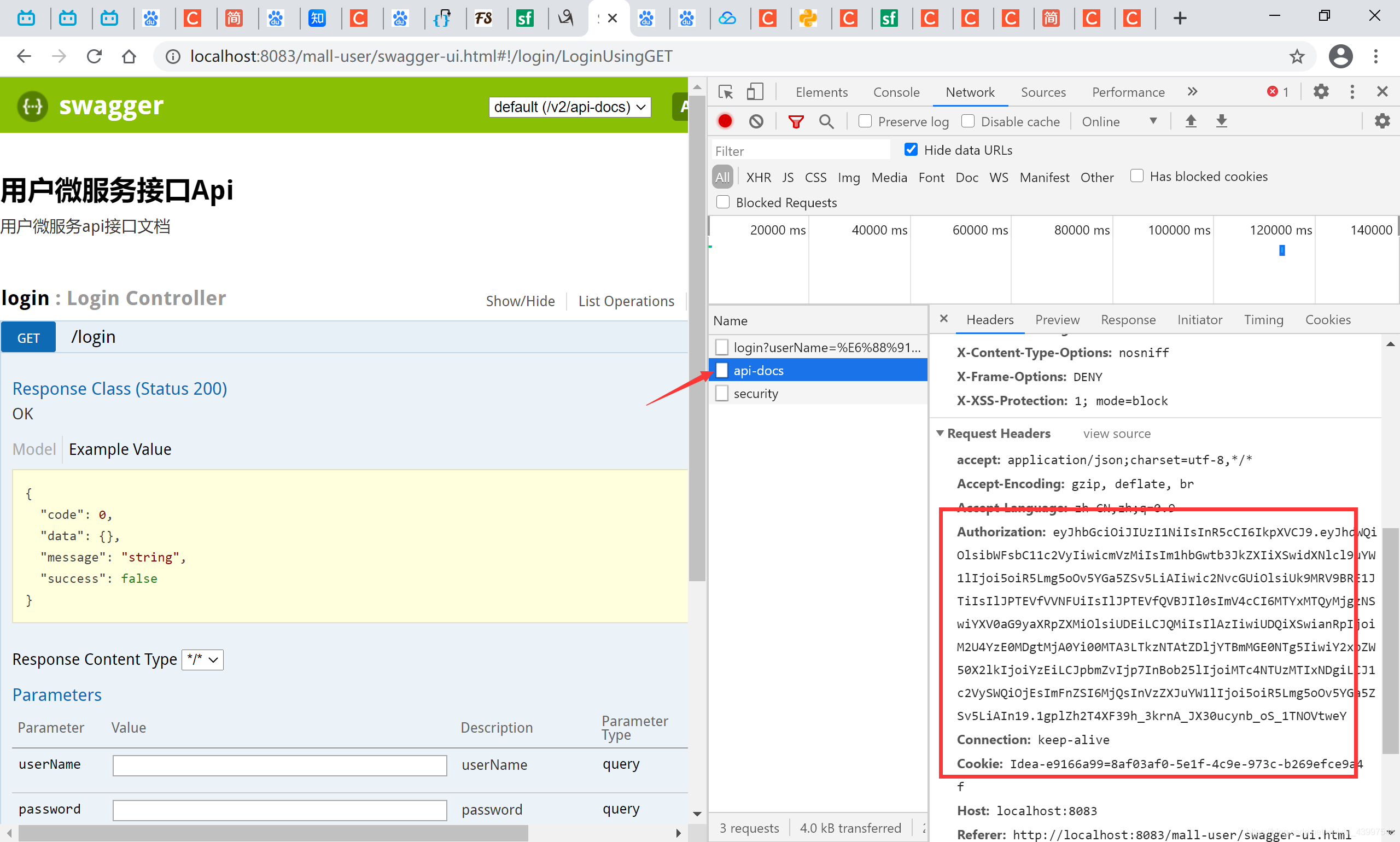Click the userName parameter input field
Viewport: 1400px width, 842px height.
279,765
